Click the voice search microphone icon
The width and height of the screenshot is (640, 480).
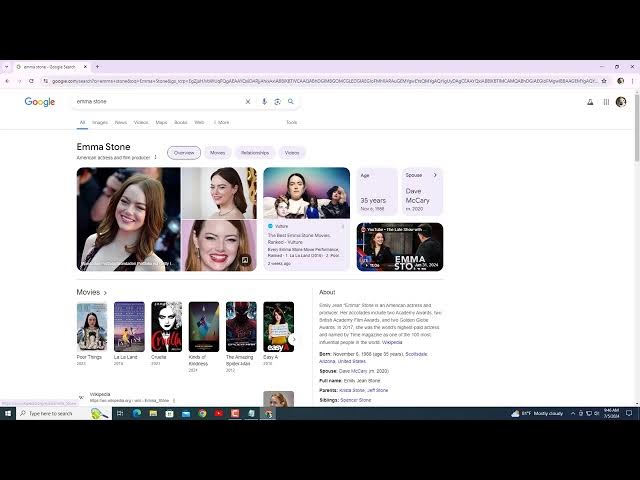(264, 101)
